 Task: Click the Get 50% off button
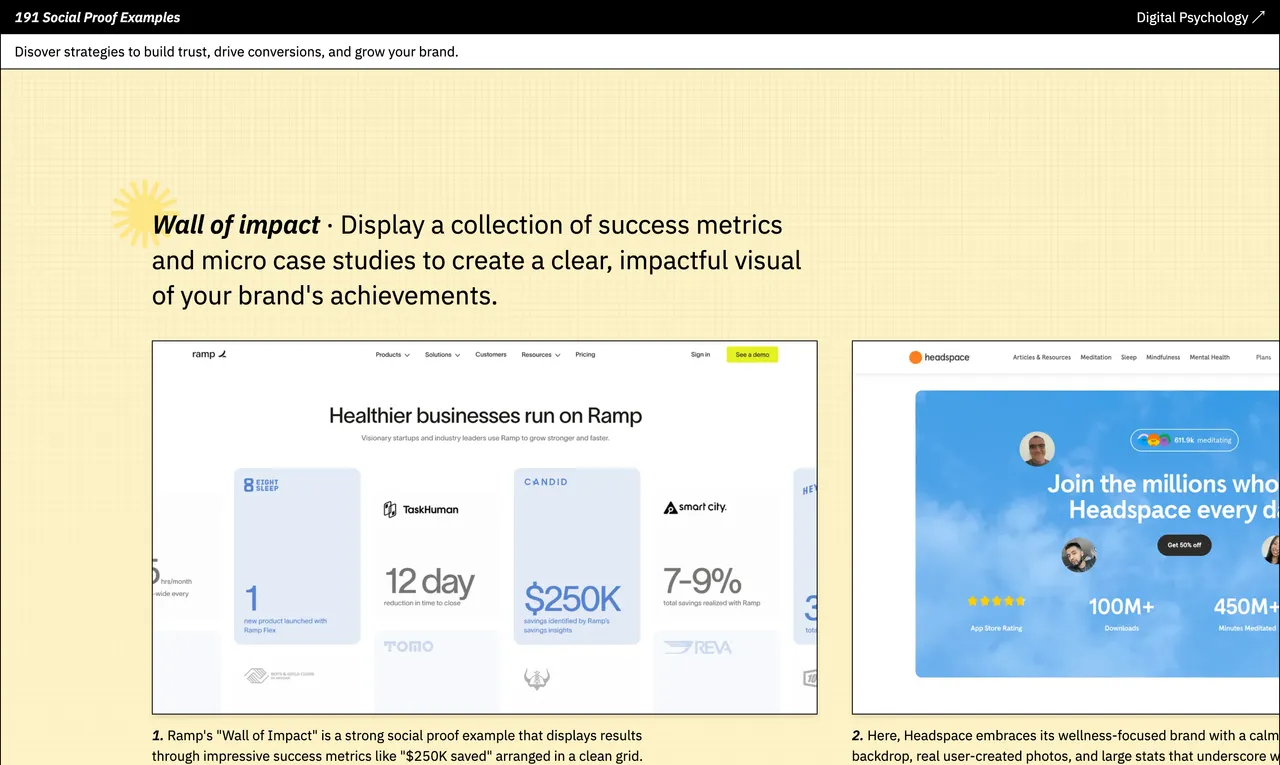tap(1183, 545)
